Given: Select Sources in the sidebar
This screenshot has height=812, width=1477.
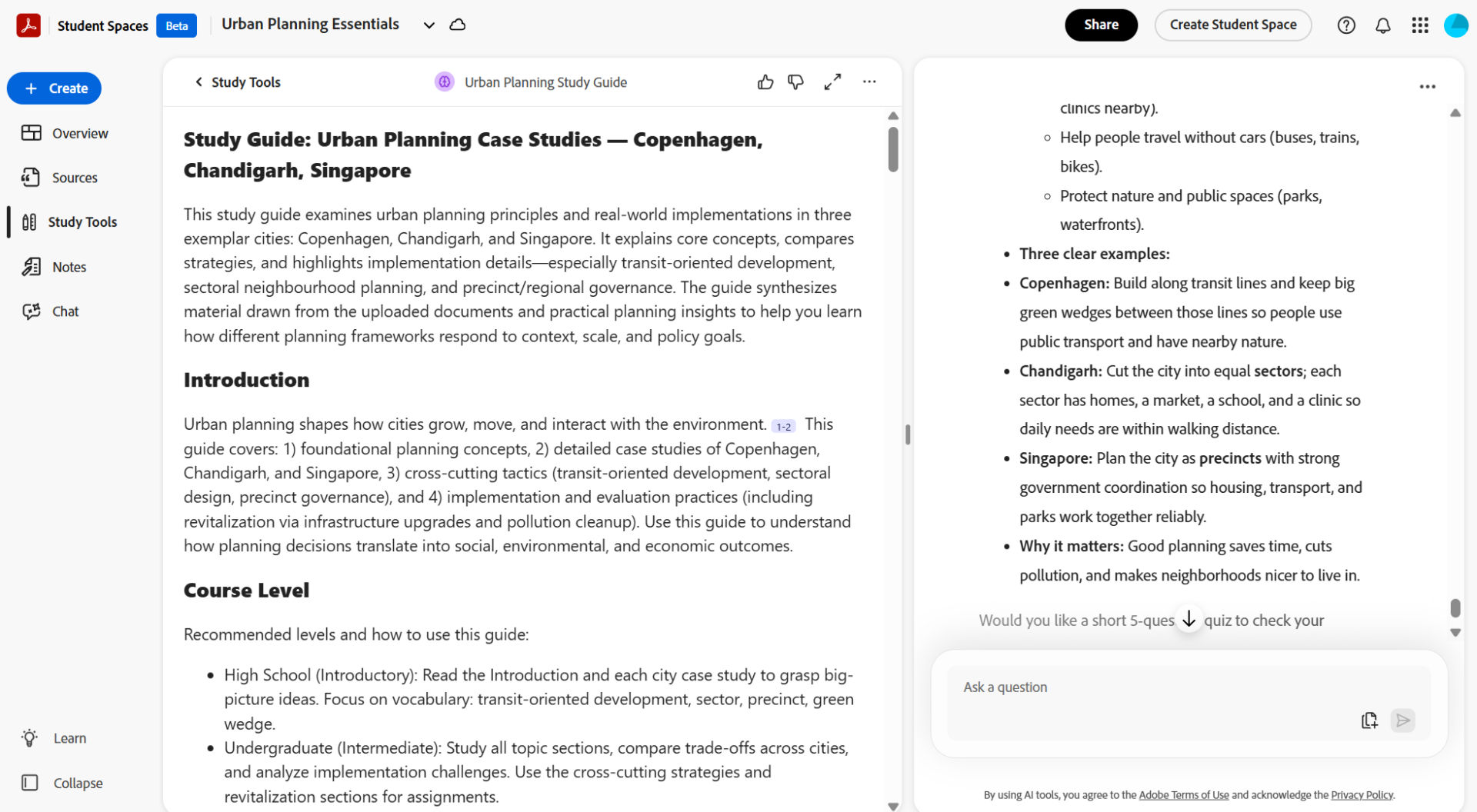Looking at the screenshot, I should 75,177.
